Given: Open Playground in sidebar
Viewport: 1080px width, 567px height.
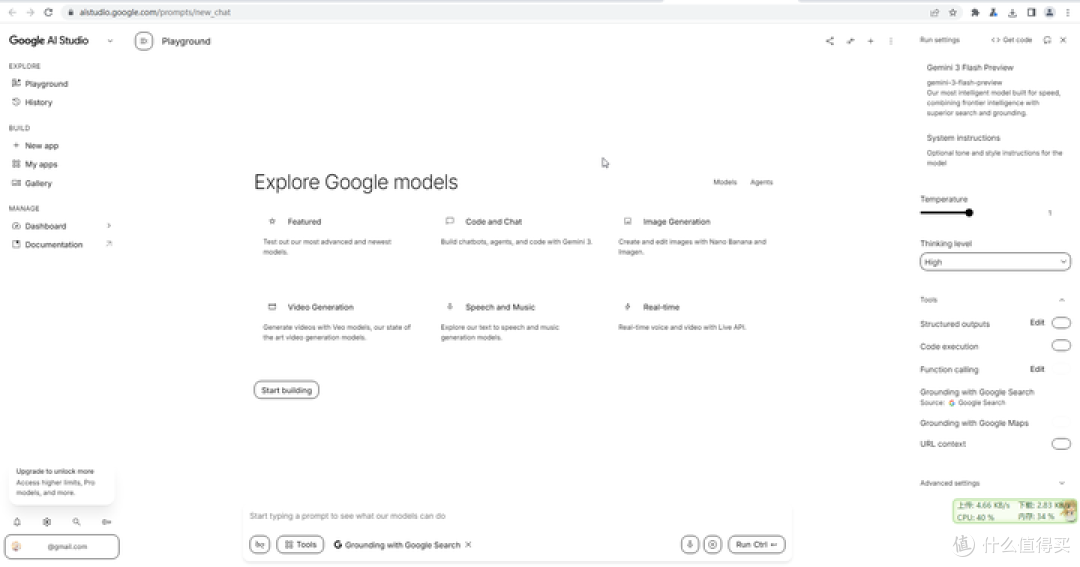Looking at the screenshot, I should (46, 83).
